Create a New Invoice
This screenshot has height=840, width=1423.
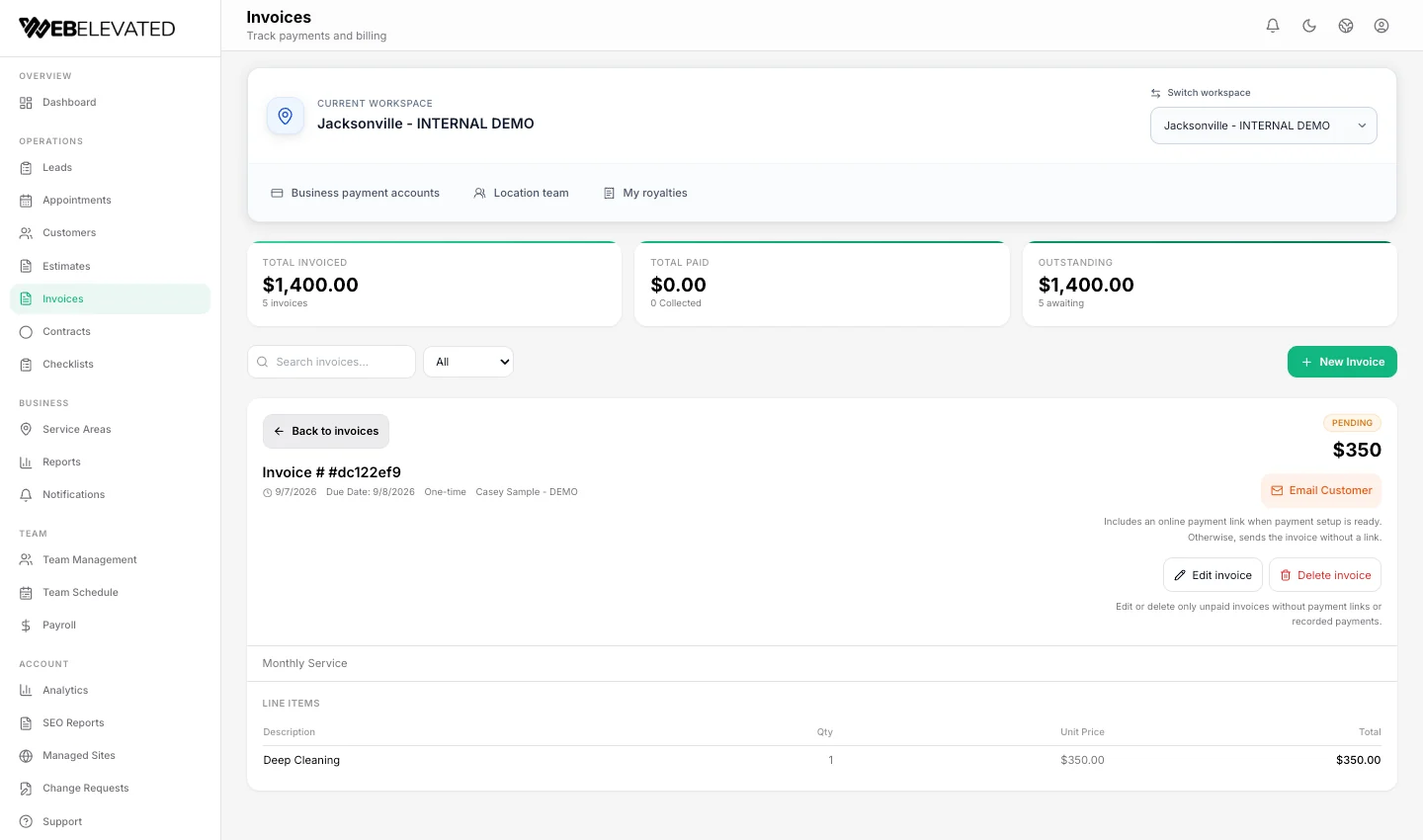[x=1342, y=362]
